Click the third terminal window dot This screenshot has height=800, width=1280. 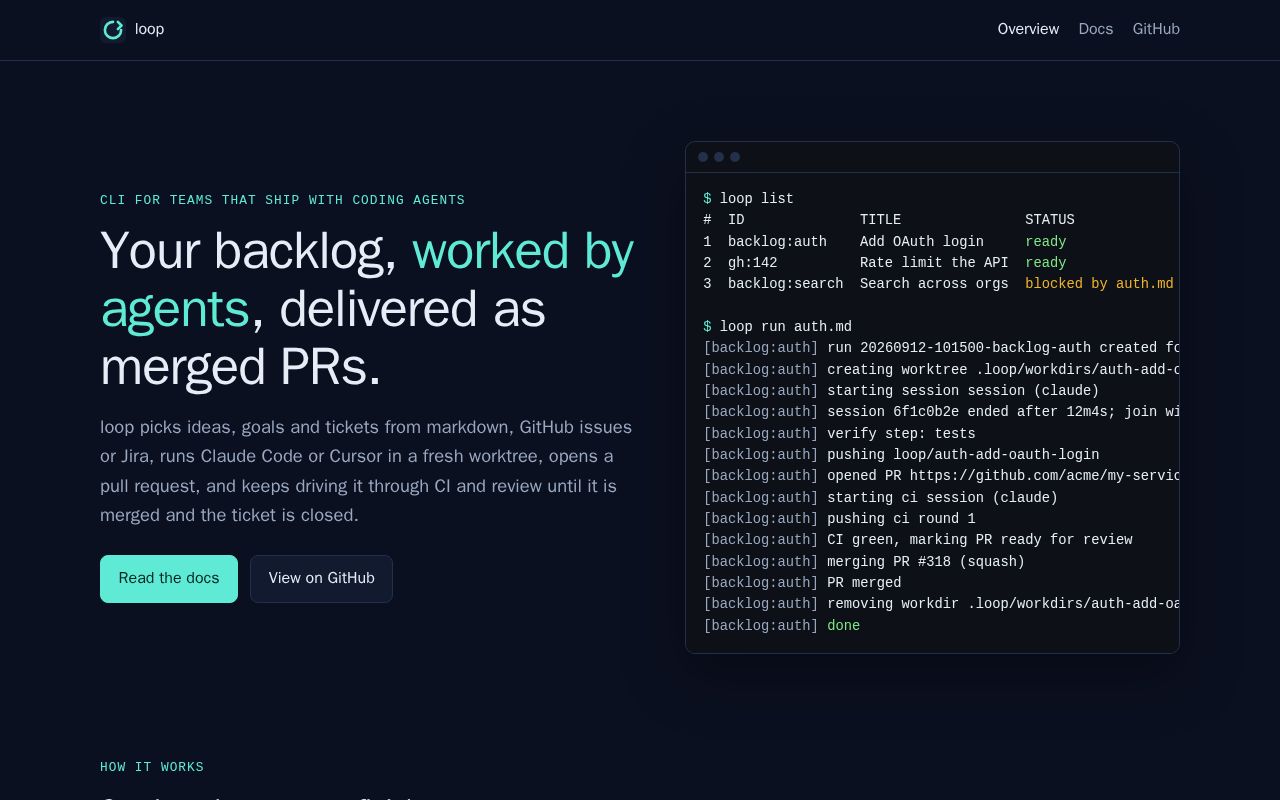click(x=735, y=157)
